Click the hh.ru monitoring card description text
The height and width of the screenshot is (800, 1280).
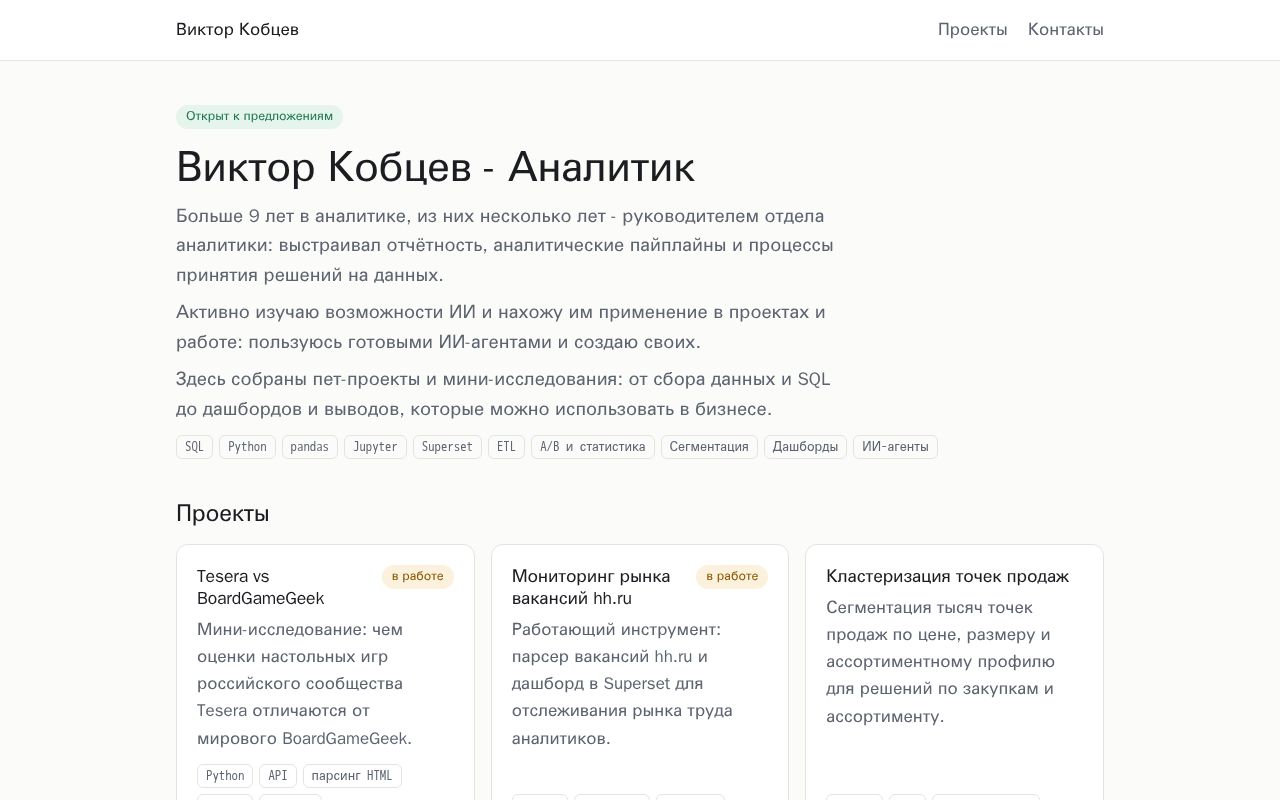622,684
